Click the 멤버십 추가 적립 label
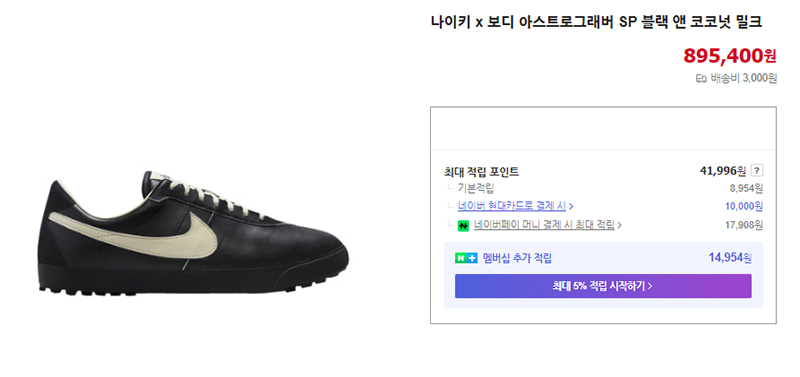Image resolution: width=800 pixels, height=377 pixels. pos(517,259)
